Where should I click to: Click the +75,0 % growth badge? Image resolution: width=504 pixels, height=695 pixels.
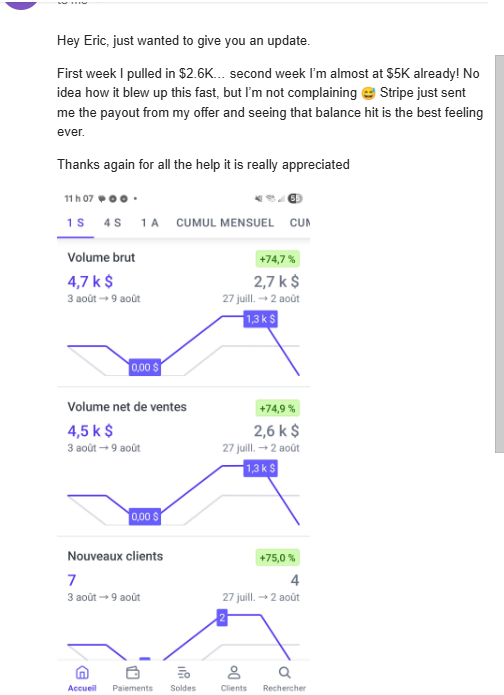click(277, 558)
